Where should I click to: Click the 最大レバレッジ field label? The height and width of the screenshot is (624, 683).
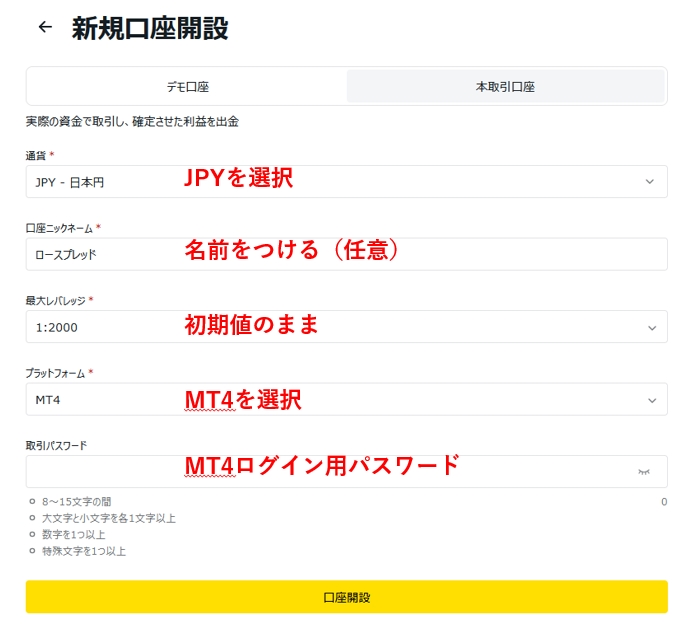55,300
